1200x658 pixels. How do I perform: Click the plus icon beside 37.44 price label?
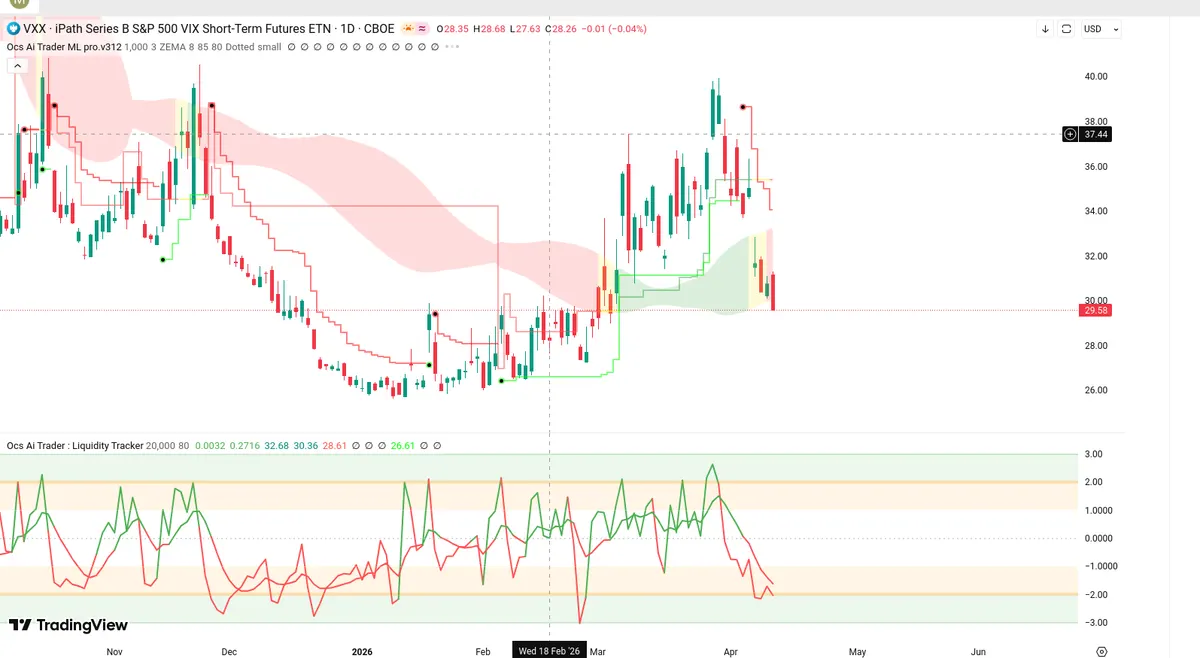point(1070,134)
